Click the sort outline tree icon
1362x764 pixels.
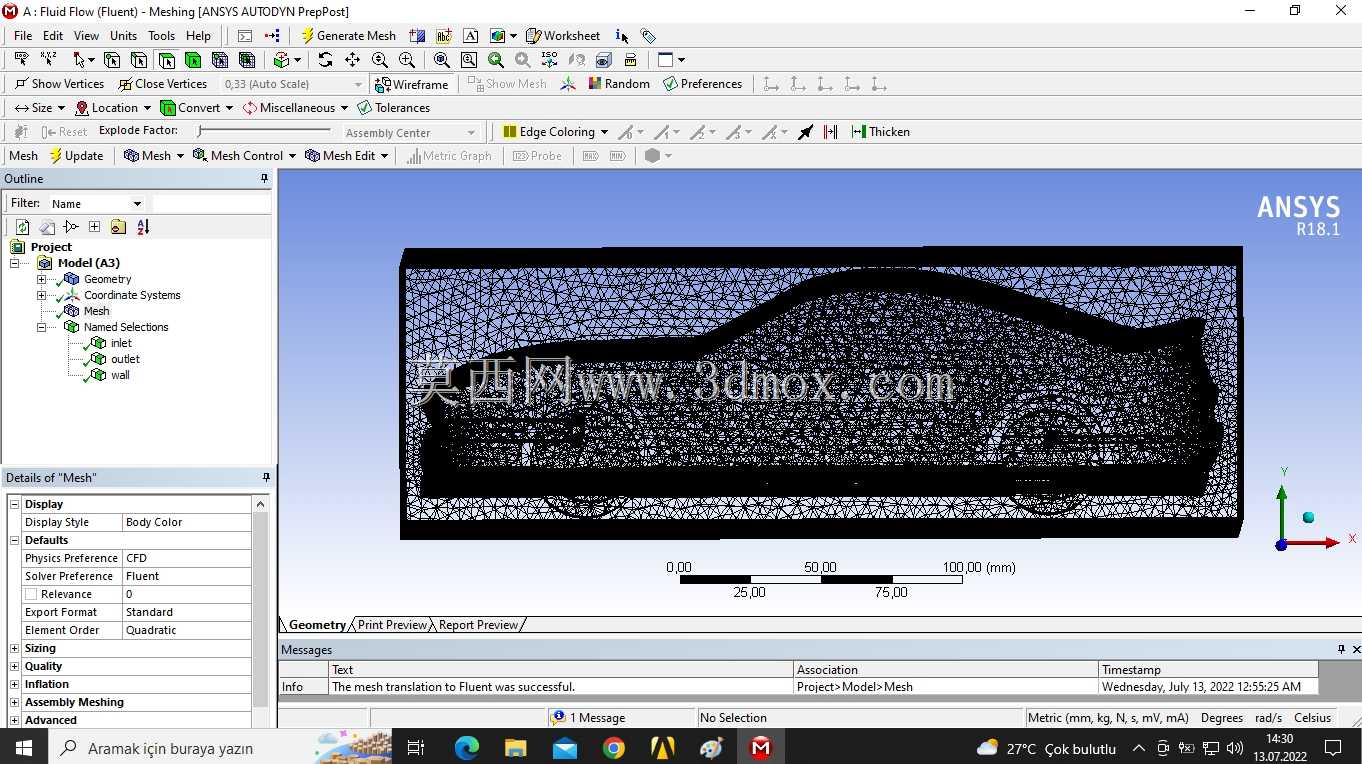143,227
